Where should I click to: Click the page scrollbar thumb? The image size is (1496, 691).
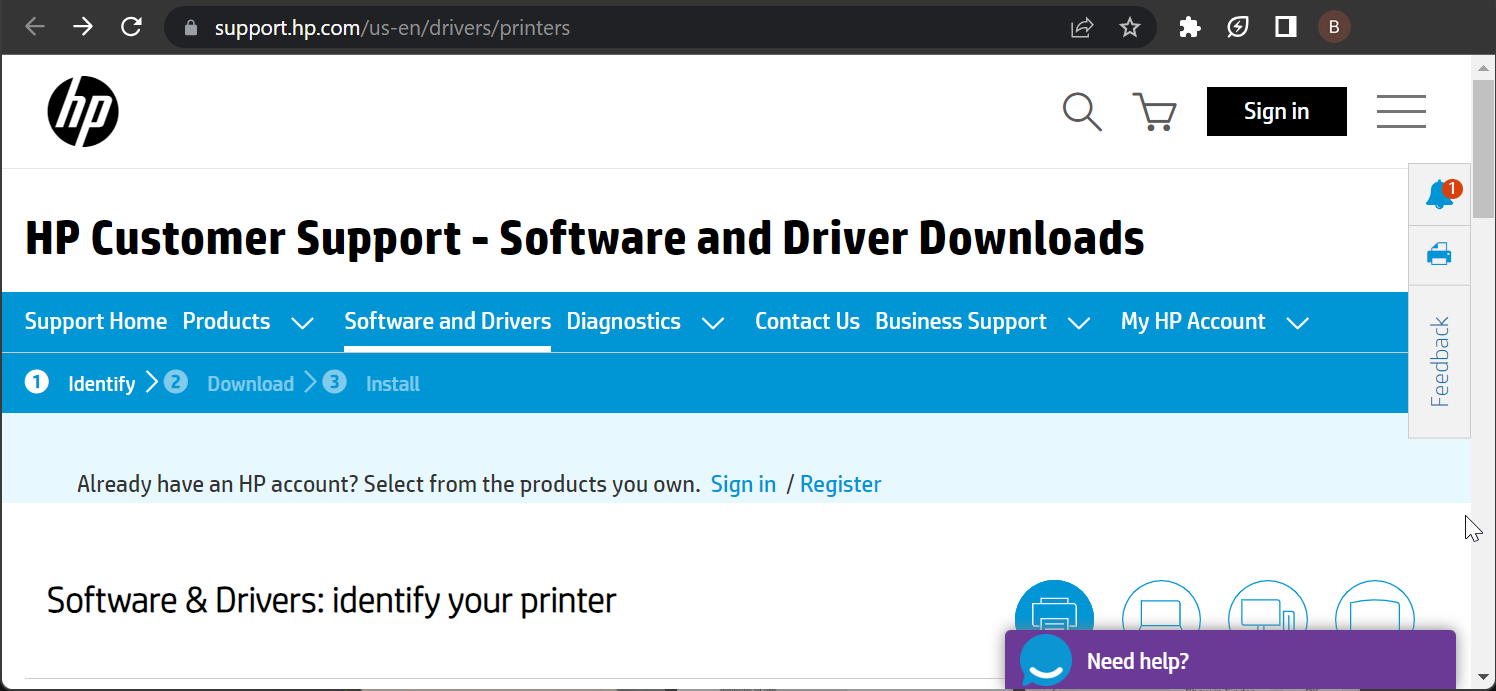click(1485, 151)
